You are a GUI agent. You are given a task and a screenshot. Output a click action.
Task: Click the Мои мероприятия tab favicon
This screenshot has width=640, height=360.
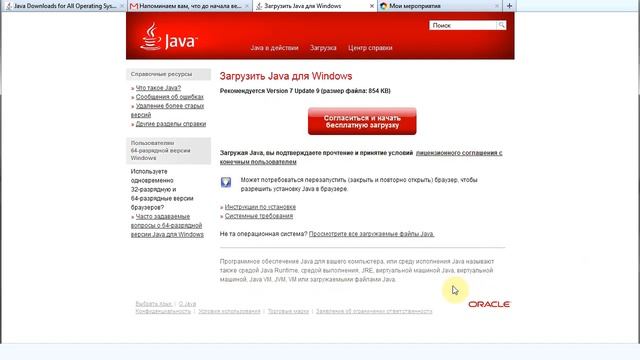383,6
